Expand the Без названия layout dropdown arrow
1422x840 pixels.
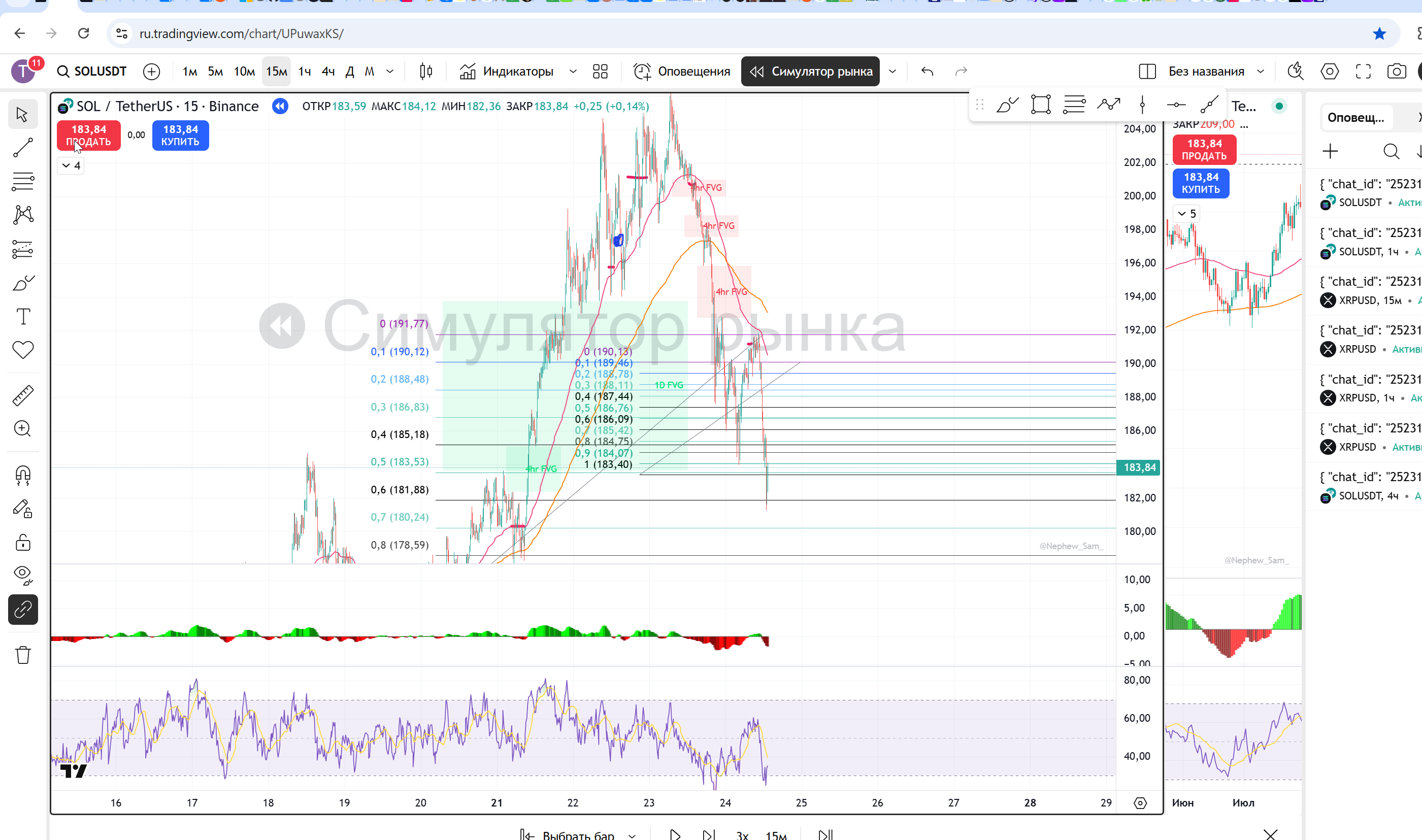click(1261, 72)
